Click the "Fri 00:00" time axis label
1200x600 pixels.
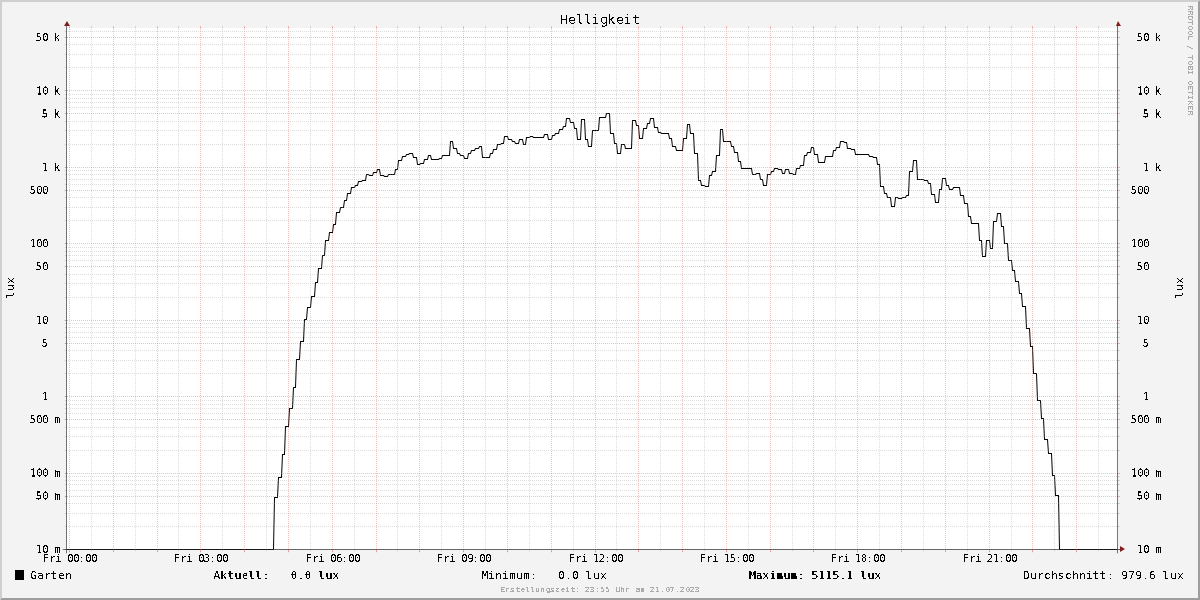tap(70, 558)
